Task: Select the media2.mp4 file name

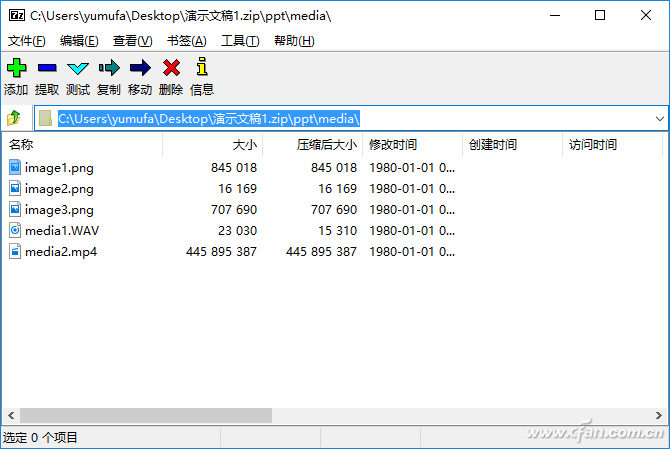Action: (61, 252)
